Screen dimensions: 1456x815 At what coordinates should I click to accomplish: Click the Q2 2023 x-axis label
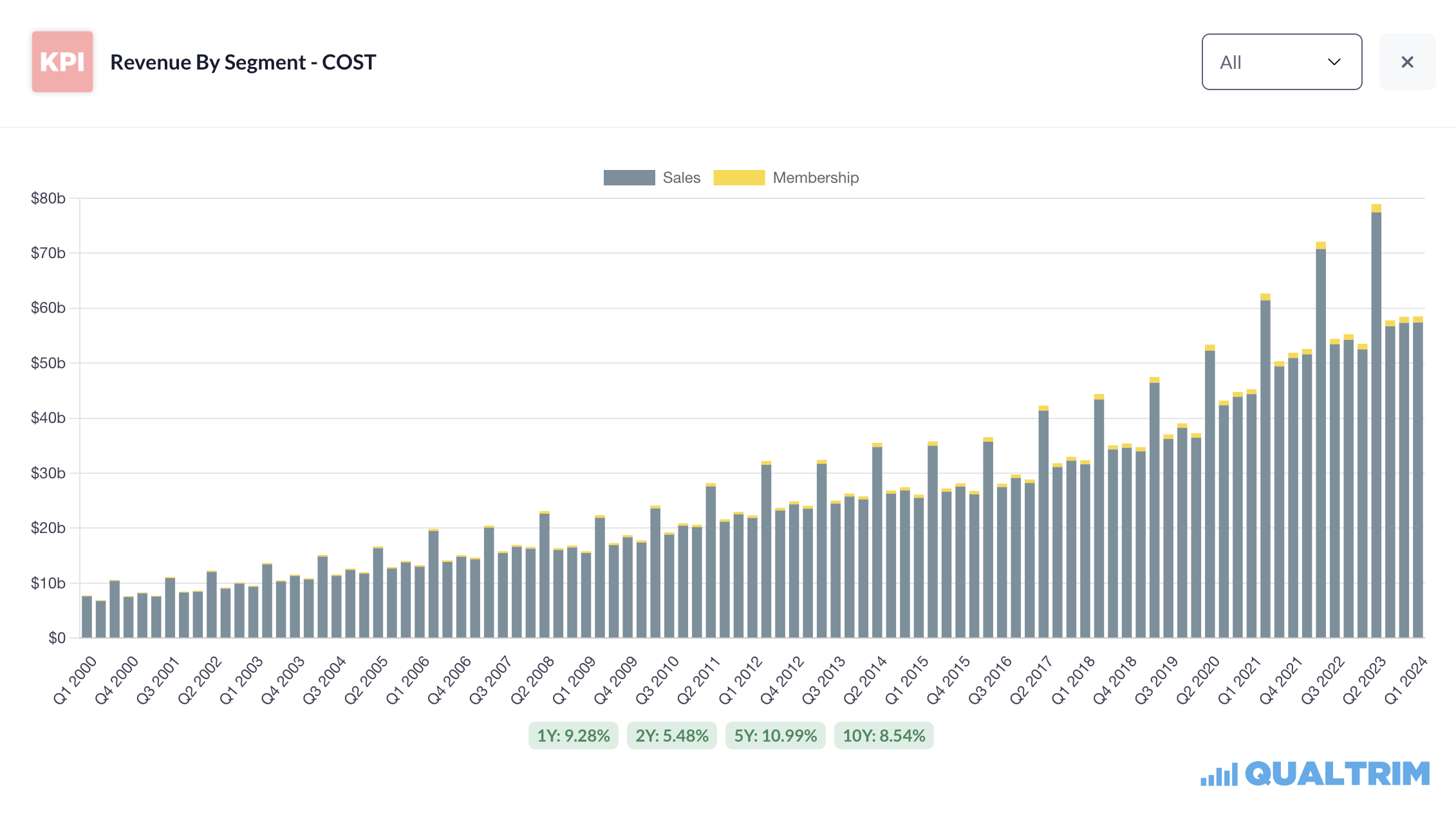(x=1364, y=680)
